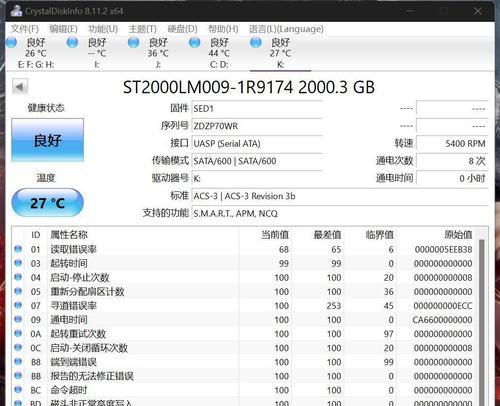Click status dot for attribute B8 端到端错误
Screen dimensions: 500x406
18,361
